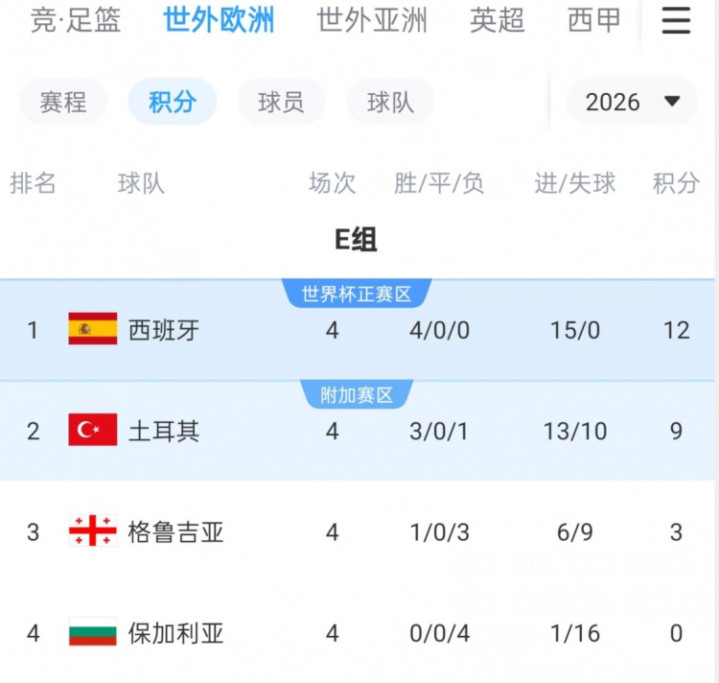Select the 积分 filter pill
719x683 pixels.
pos(172,102)
